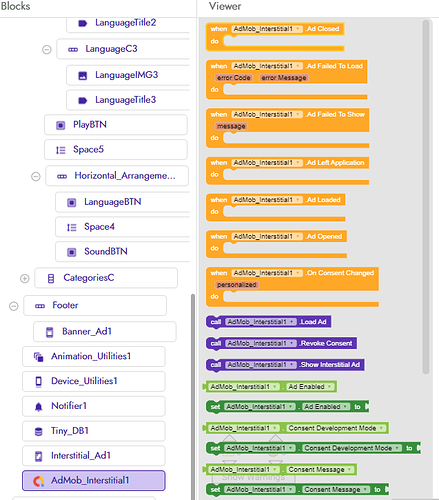The height and width of the screenshot is (500, 439).
Task: Click the LanguageC3 arrangement icon
Action: point(73,49)
